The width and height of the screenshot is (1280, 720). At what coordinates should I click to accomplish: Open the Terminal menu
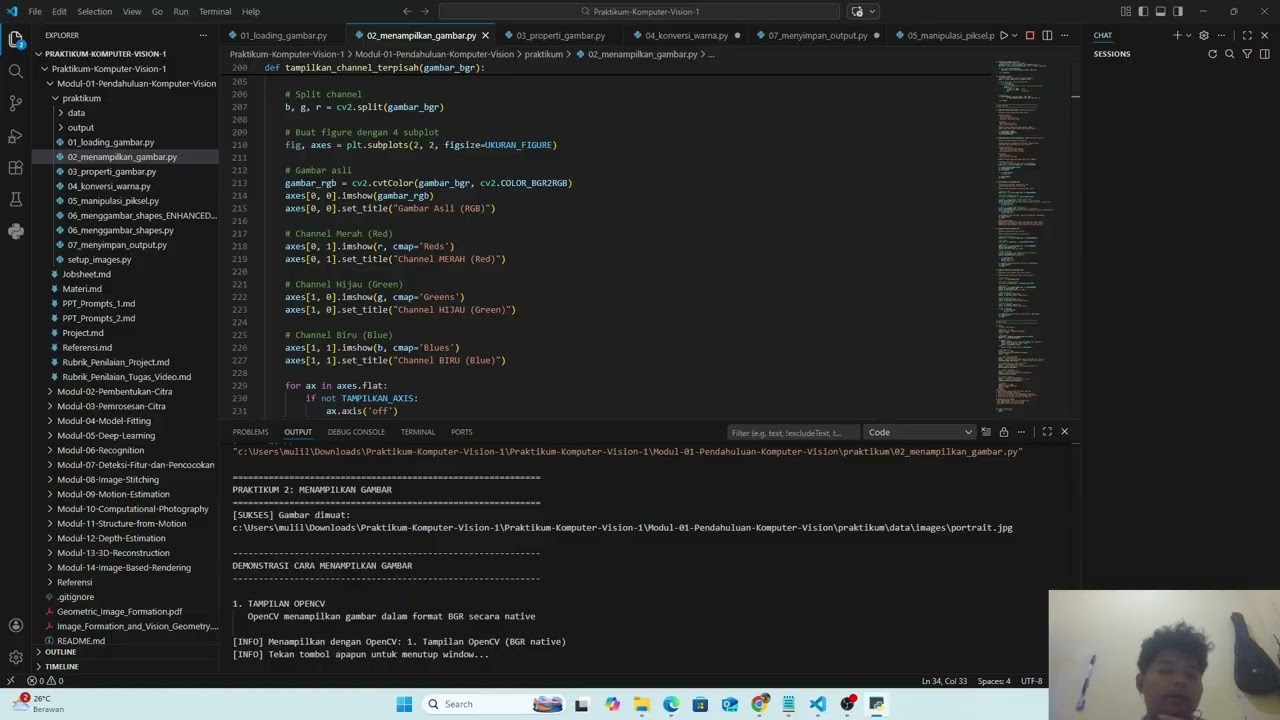click(x=215, y=11)
